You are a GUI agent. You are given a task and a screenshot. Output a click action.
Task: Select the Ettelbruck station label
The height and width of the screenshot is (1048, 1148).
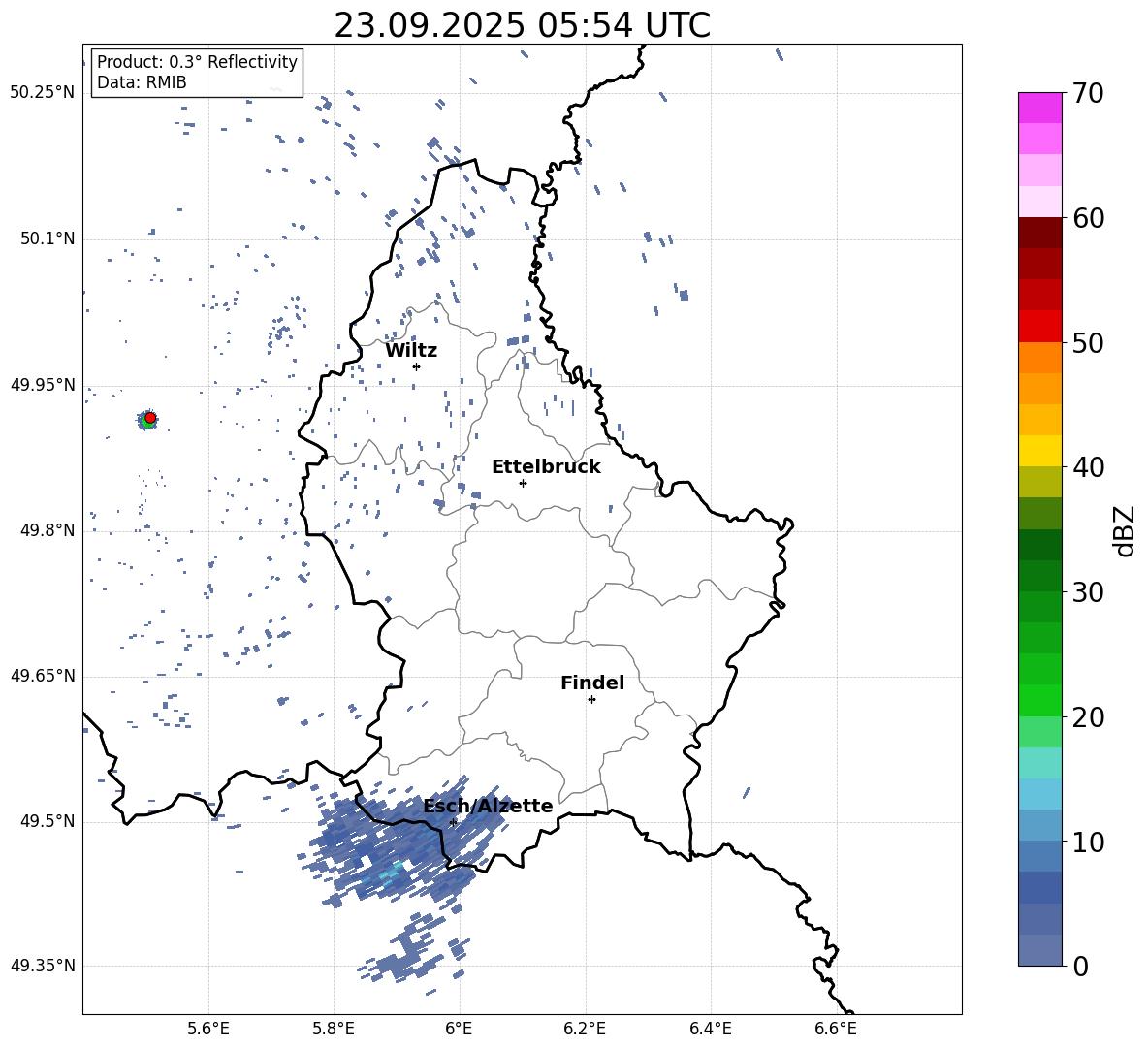(x=546, y=467)
